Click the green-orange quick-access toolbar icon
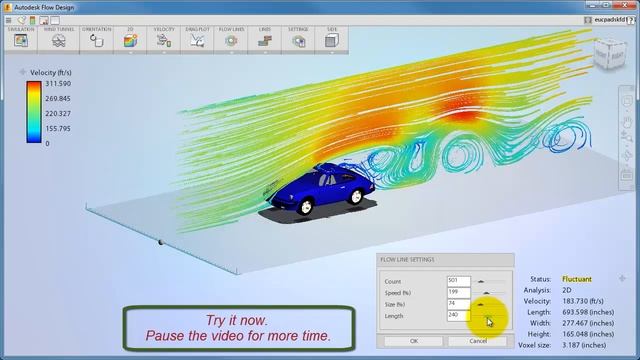 [x=32, y=20]
